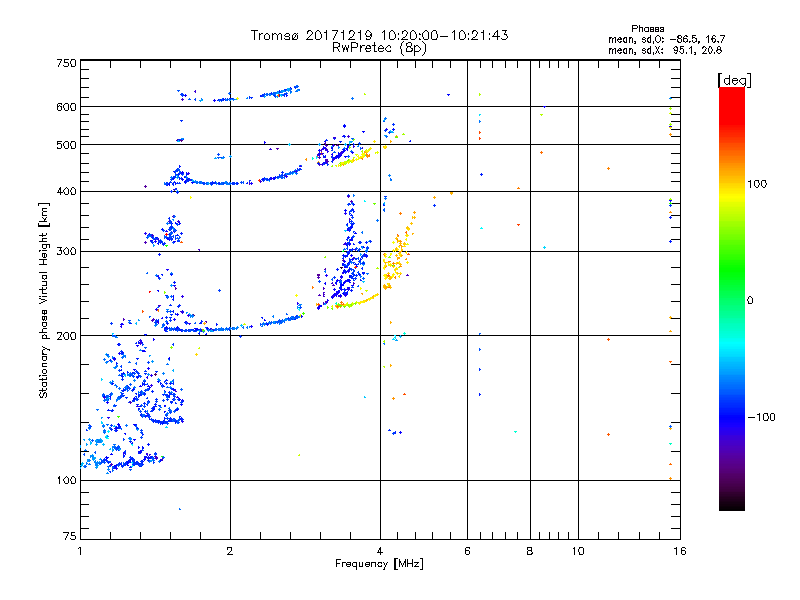Click the '2' x-axis tick label
Screen dimensions: 800x600
[x=230, y=551]
